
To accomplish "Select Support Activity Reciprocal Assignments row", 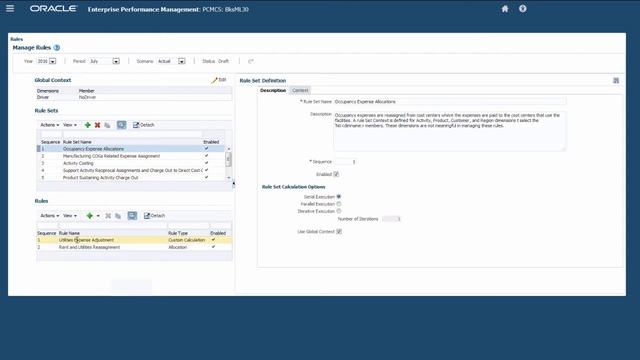I will pos(131,170).
